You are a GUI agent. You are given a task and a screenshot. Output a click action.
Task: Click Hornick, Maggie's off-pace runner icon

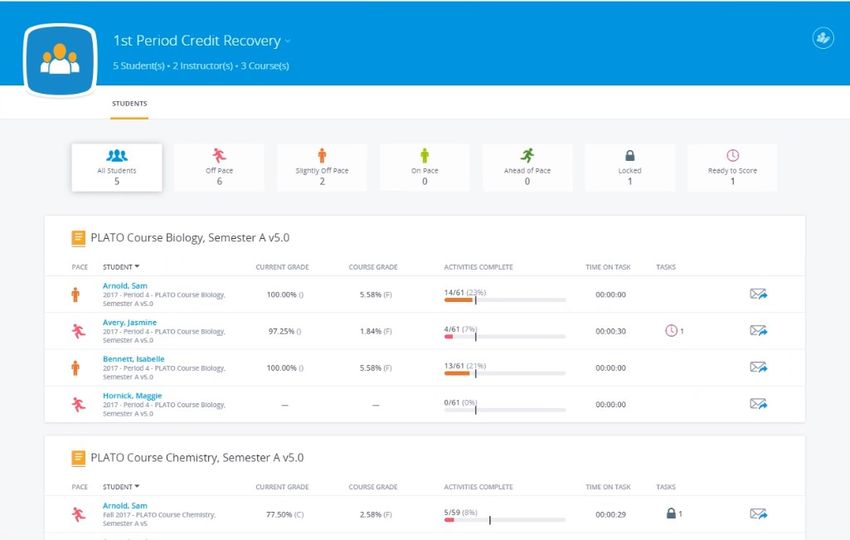[79, 404]
